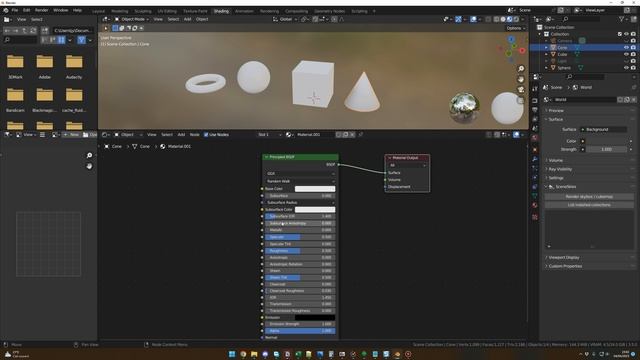Open the outliner filter funnel icon
This screenshot has width=640, height=360.
622,19
